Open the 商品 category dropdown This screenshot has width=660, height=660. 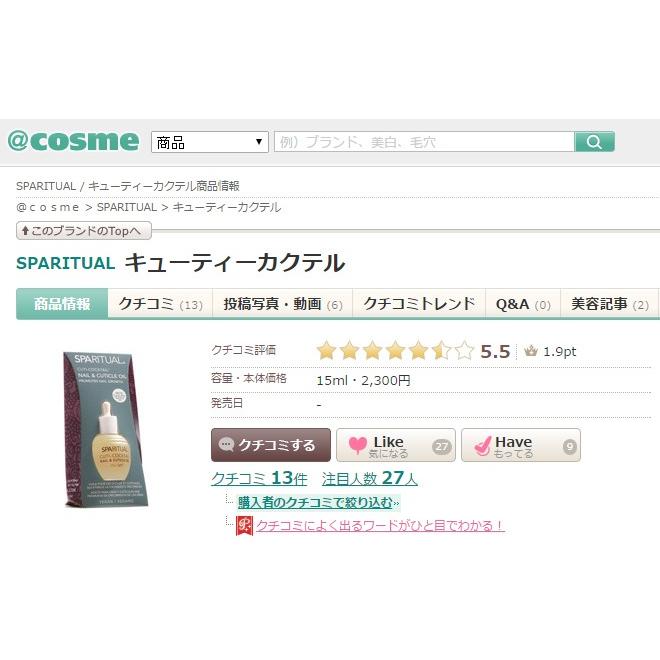[x=210, y=142]
